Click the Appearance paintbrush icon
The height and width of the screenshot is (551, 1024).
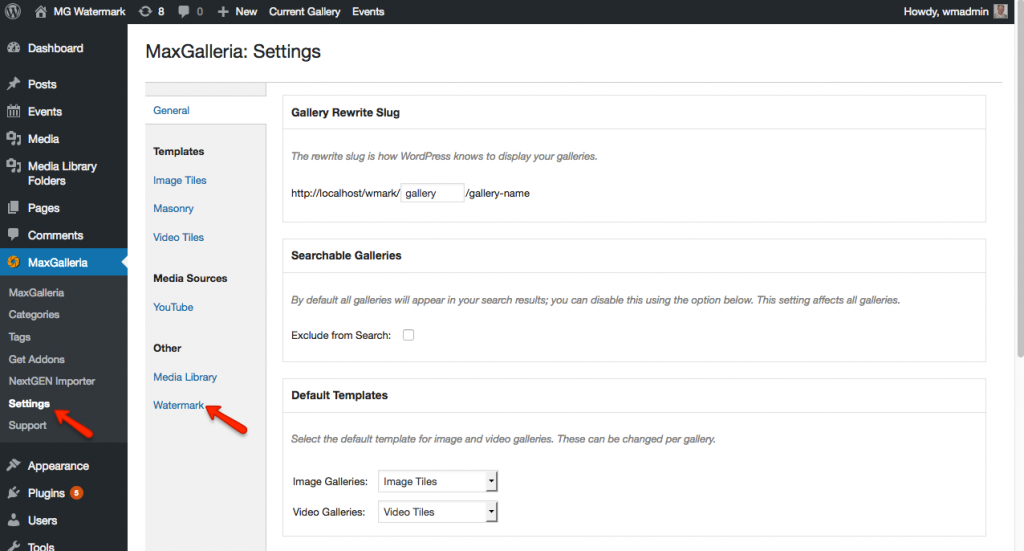[14, 465]
